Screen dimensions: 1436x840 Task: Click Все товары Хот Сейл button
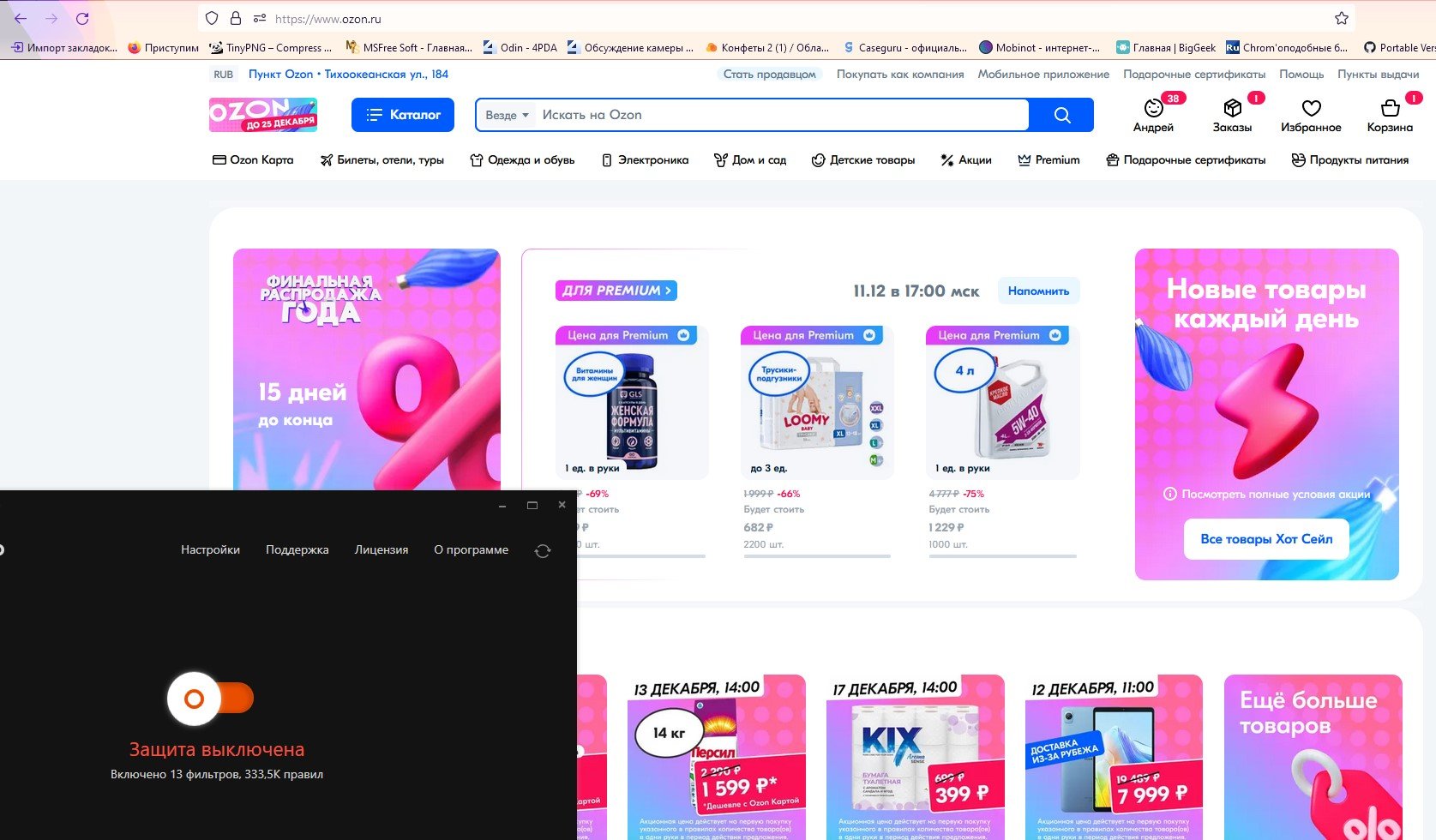[x=1266, y=539]
